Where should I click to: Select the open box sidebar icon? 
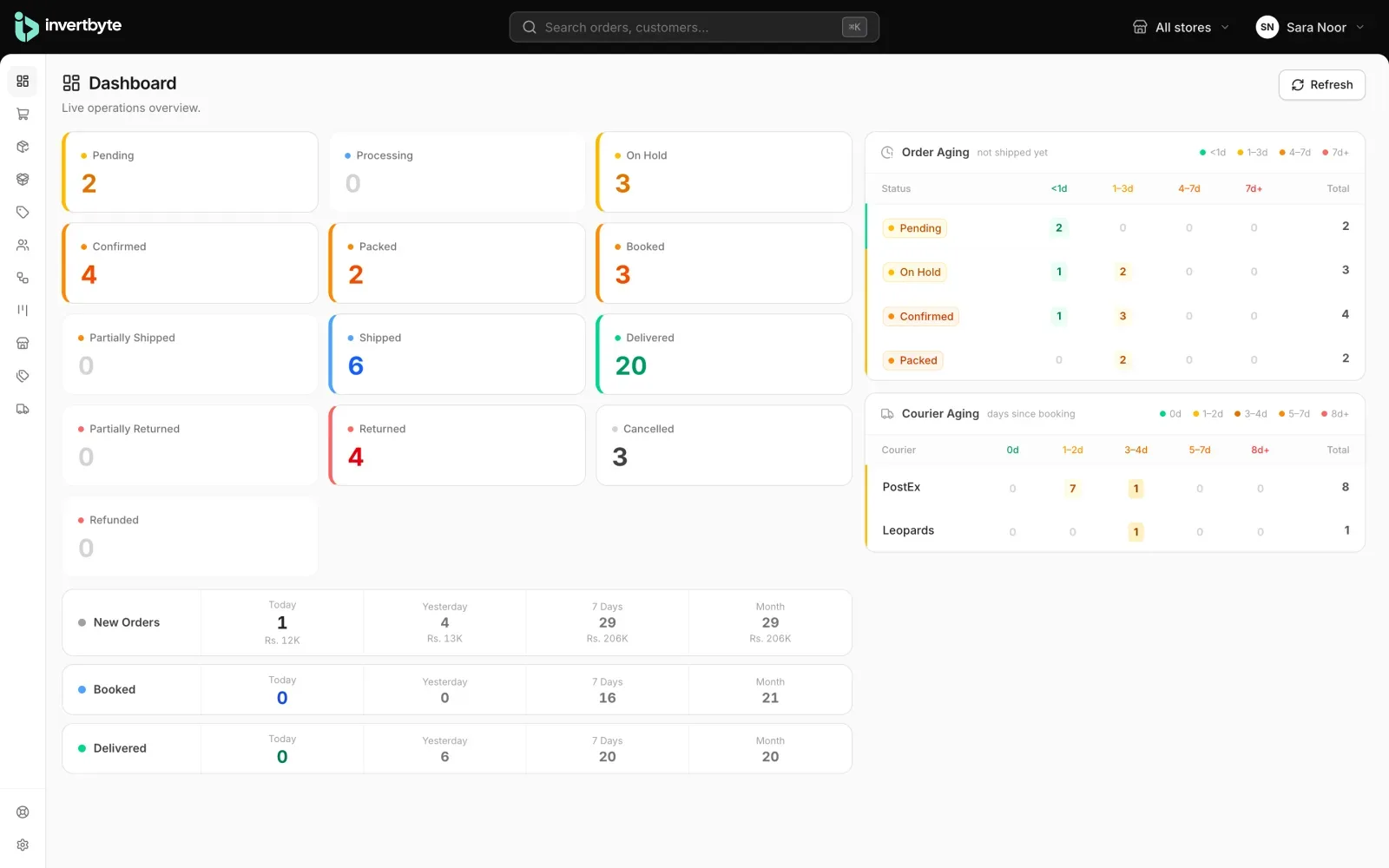(x=23, y=180)
